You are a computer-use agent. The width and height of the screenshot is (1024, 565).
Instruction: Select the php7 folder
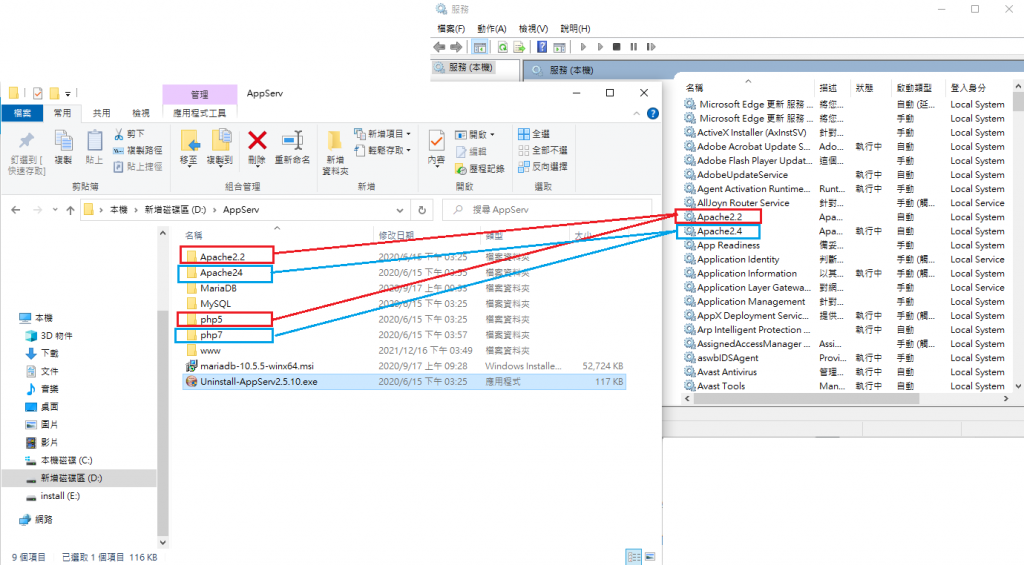pyautogui.click(x=211, y=335)
